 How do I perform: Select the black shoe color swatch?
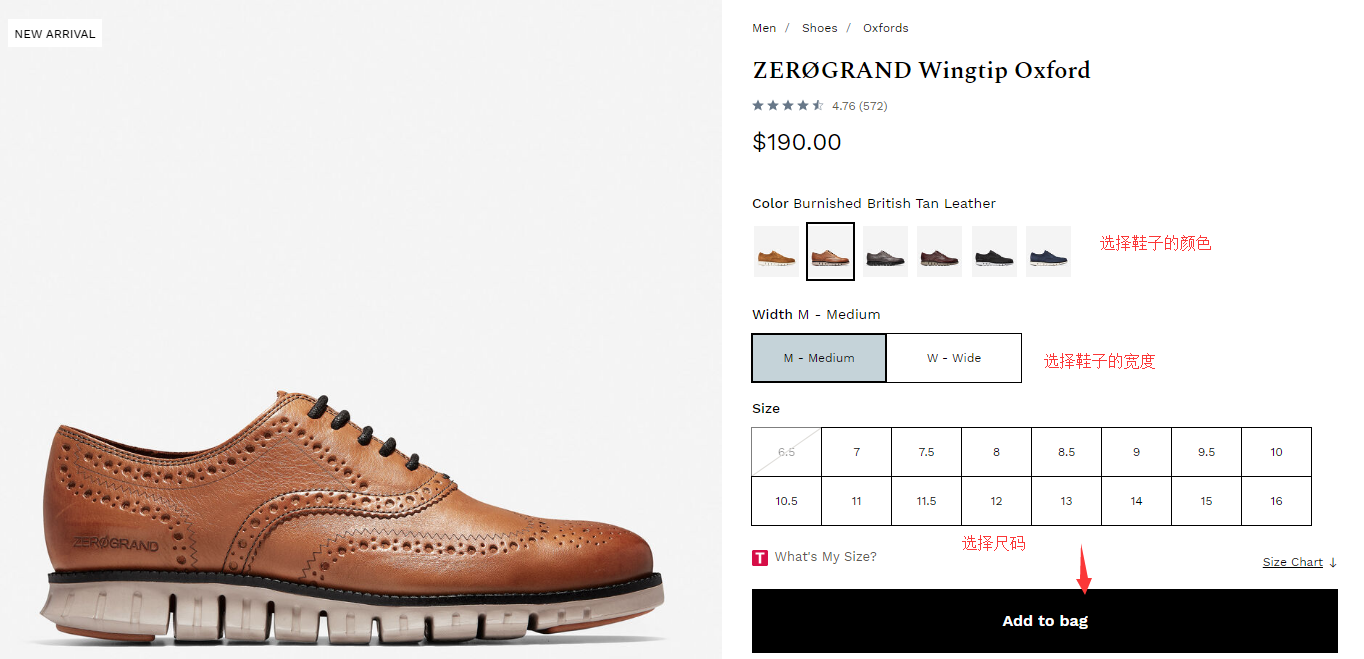[x=994, y=252]
